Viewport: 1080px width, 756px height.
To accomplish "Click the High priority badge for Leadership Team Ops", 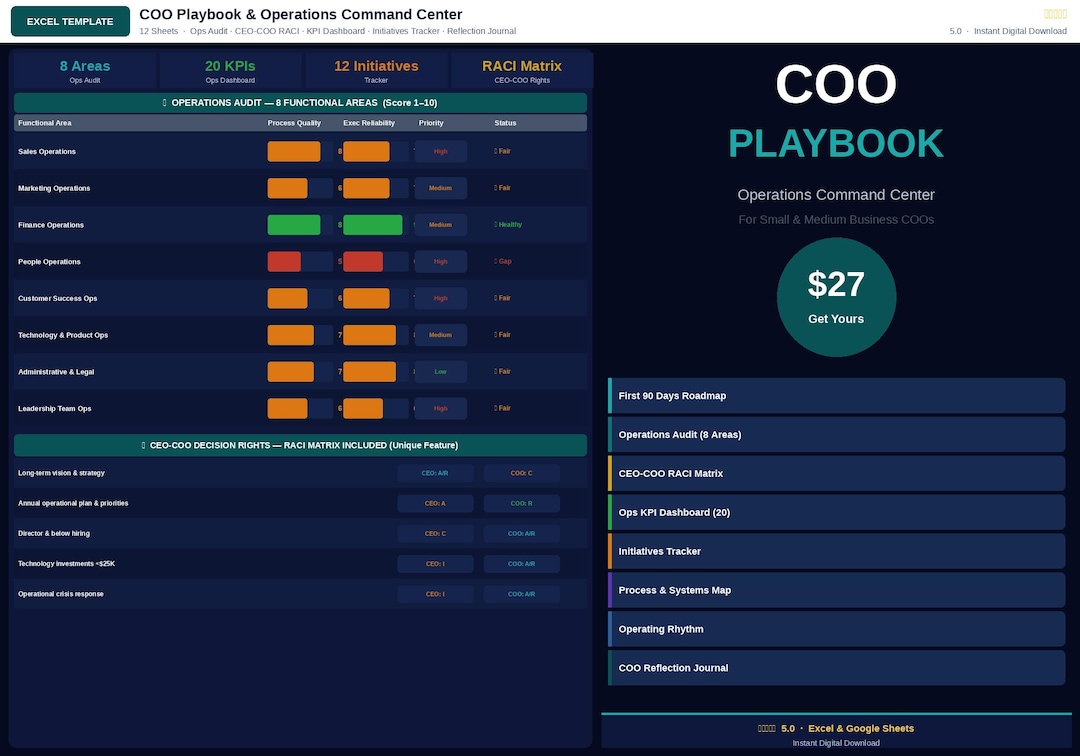I will [x=441, y=408].
